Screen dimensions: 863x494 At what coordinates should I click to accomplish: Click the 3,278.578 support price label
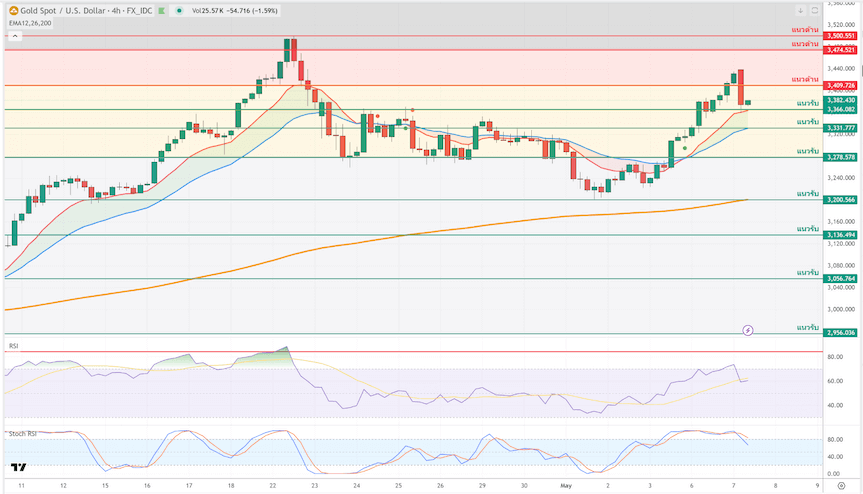tap(840, 157)
